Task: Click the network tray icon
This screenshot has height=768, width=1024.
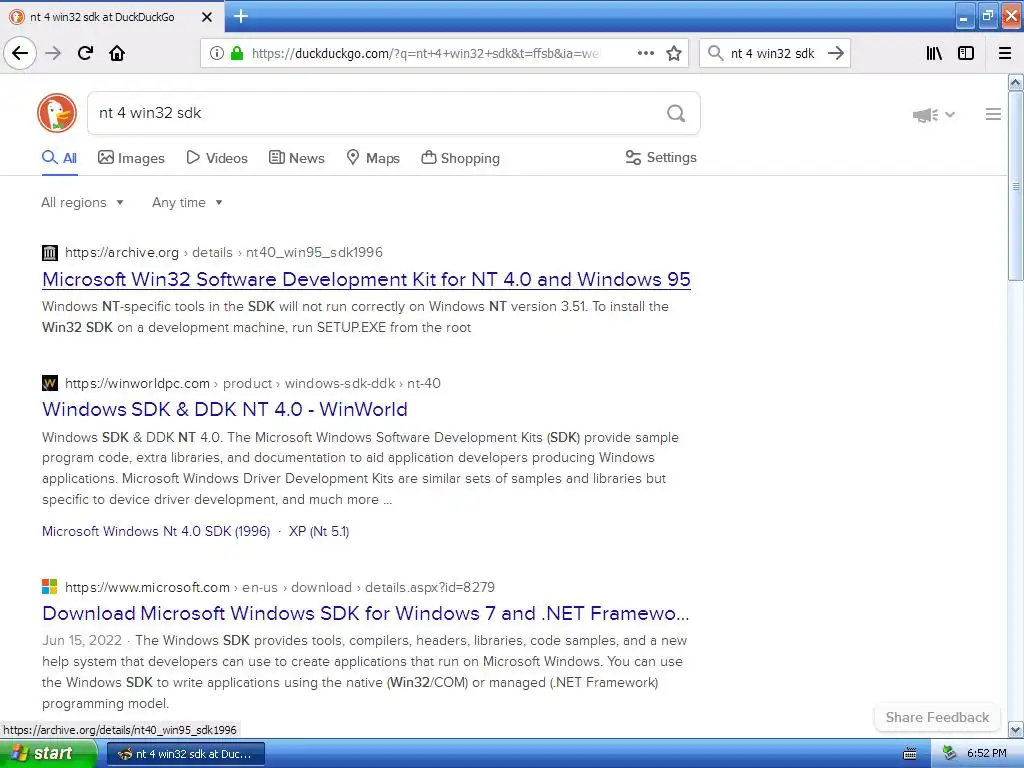Action: [x=949, y=754]
